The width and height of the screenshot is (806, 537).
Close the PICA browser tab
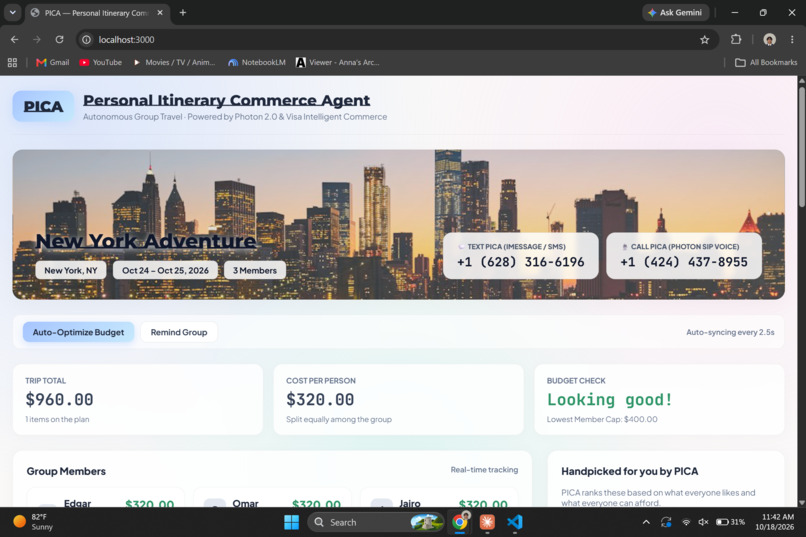point(160,13)
